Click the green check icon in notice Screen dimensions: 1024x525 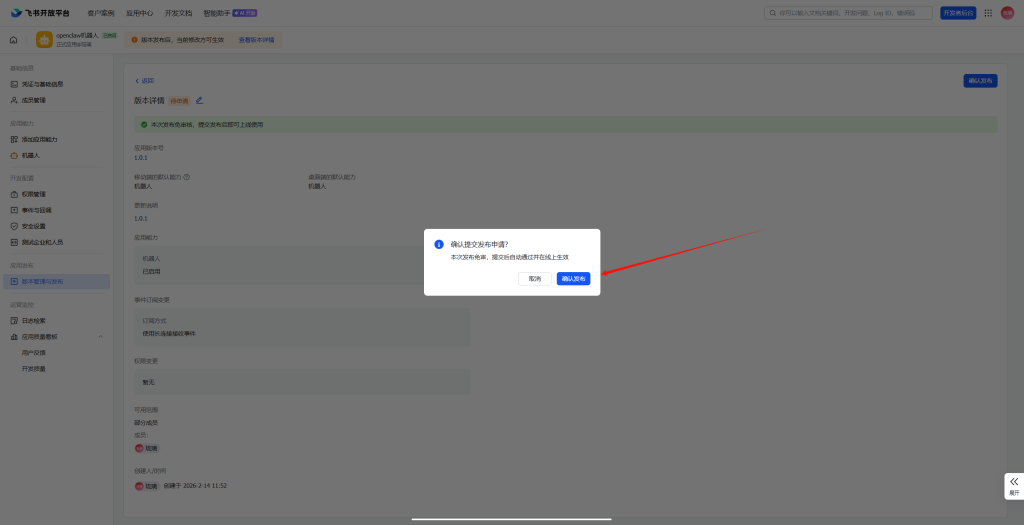[144, 124]
